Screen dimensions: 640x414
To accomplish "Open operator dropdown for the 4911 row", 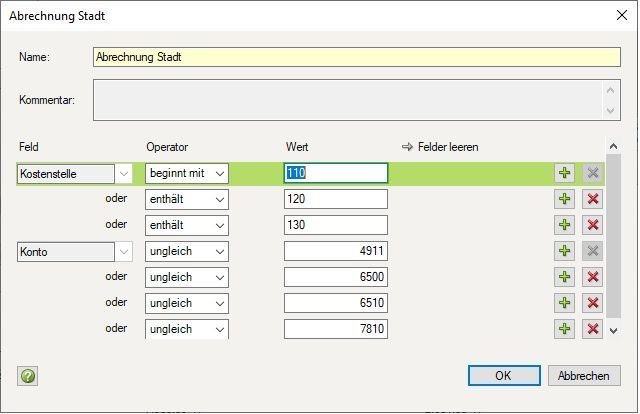I will 219,251.
